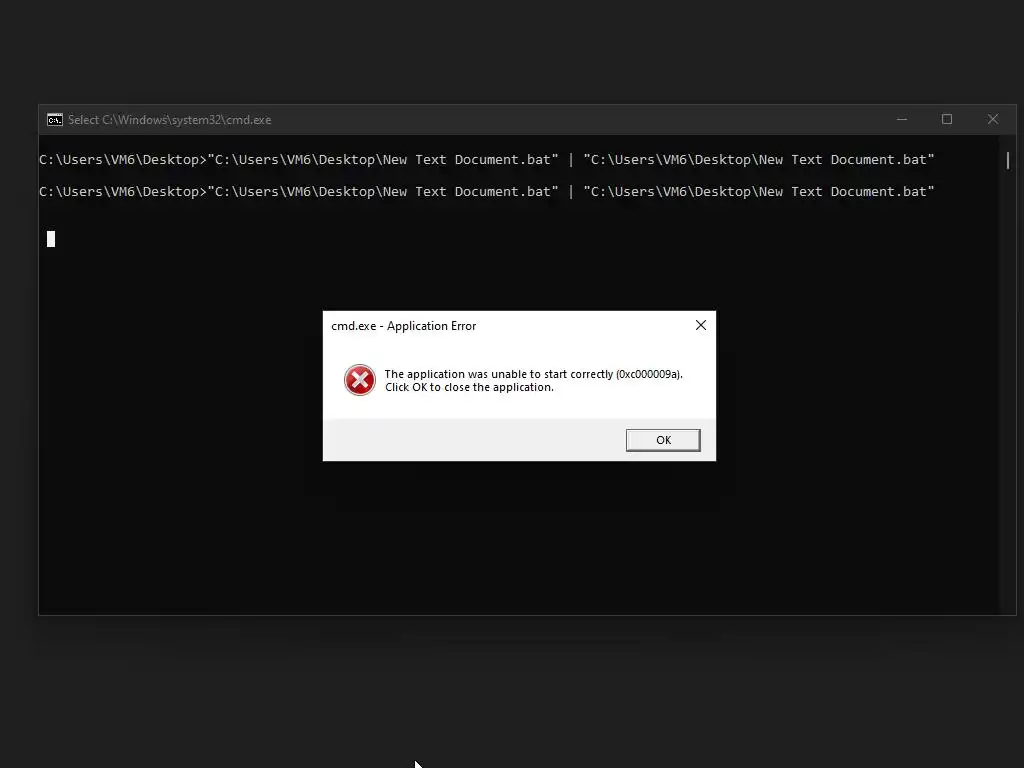Click the first command prompt line path
1024x768 pixels.
pos(123,159)
